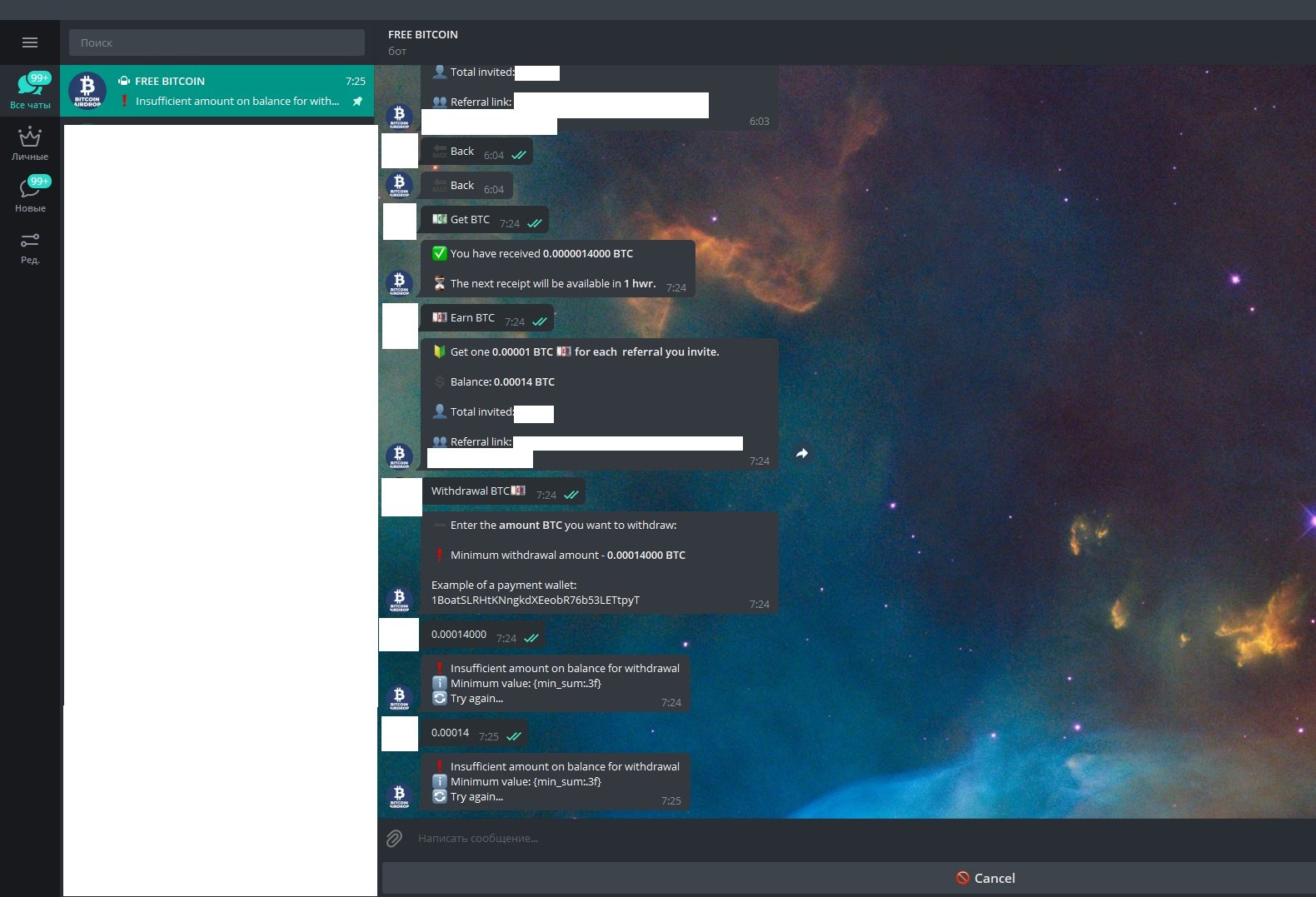The height and width of the screenshot is (897, 1316).
Task: Click bot avatar beside 7:25 insufficient amount message
Action: (399, 796)
